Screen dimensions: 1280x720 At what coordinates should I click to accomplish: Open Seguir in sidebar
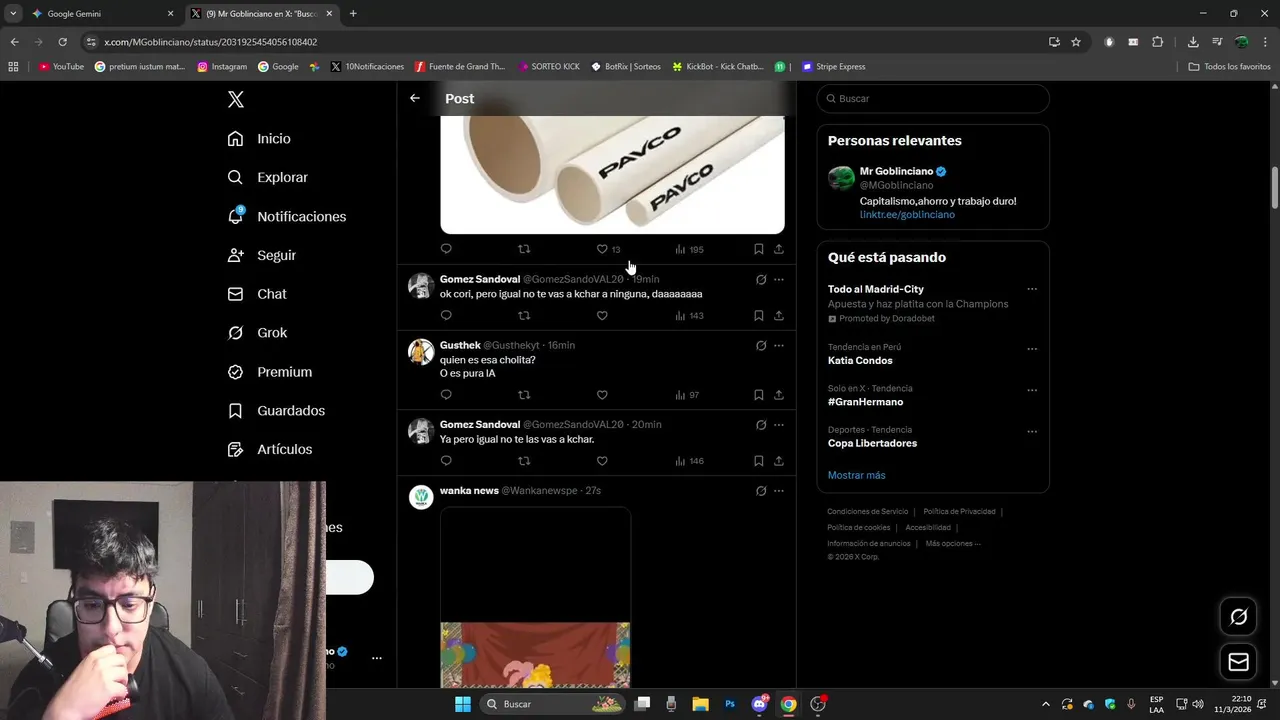coord(261,255)
